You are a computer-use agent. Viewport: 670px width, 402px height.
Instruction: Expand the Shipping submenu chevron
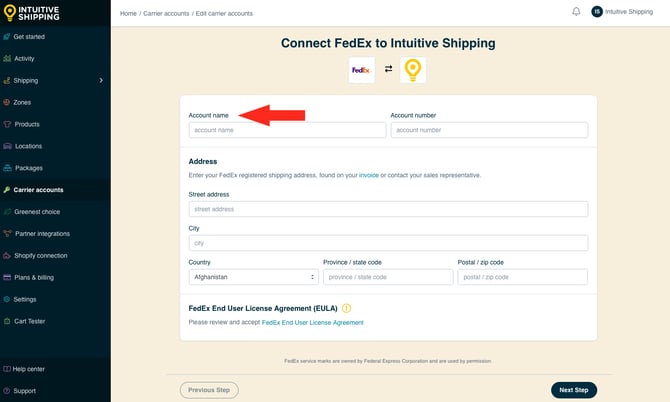[101, 80]
